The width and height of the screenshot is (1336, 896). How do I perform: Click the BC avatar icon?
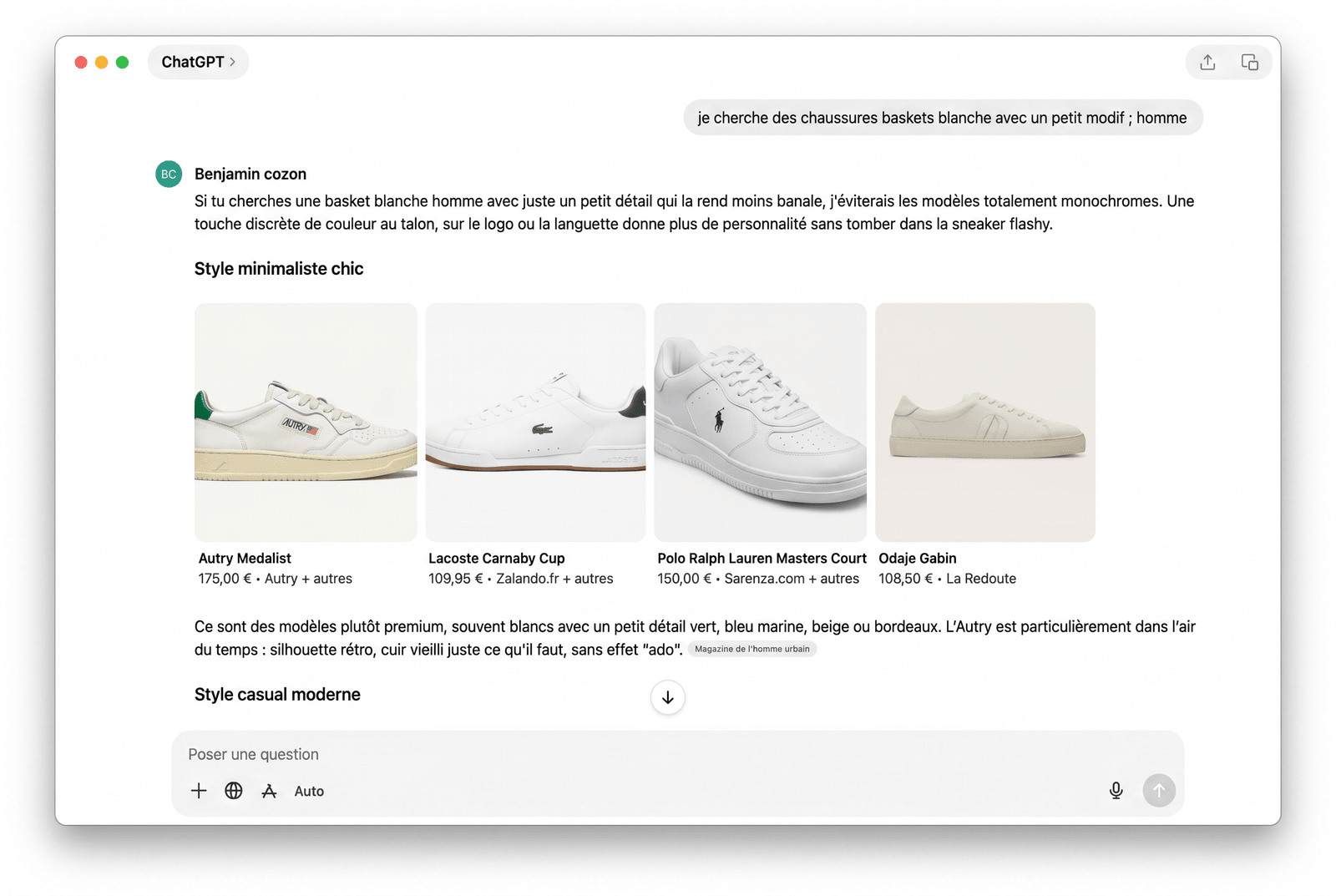(x=169, y=175)
